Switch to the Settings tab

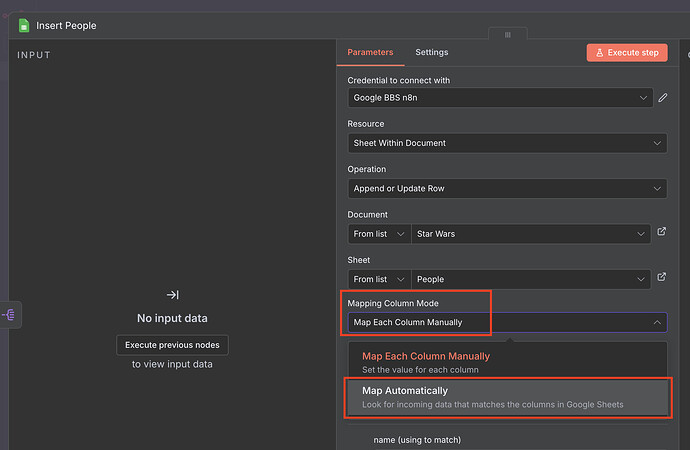[x=432, y=53]
